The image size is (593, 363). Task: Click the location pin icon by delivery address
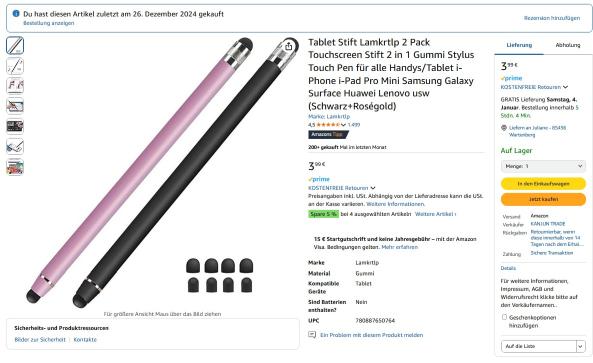504,128
